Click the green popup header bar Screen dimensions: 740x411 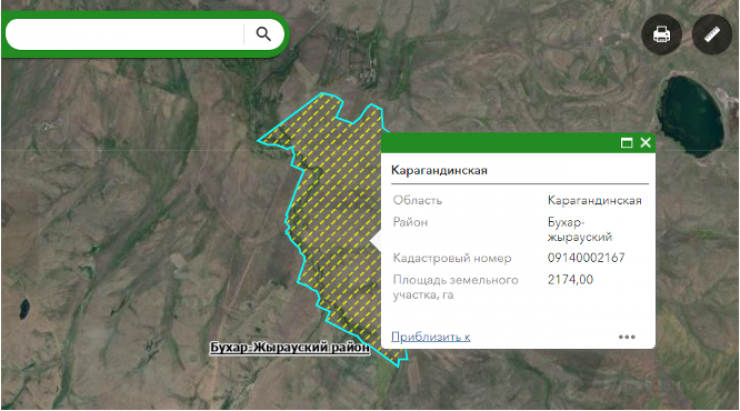[500, 143]
